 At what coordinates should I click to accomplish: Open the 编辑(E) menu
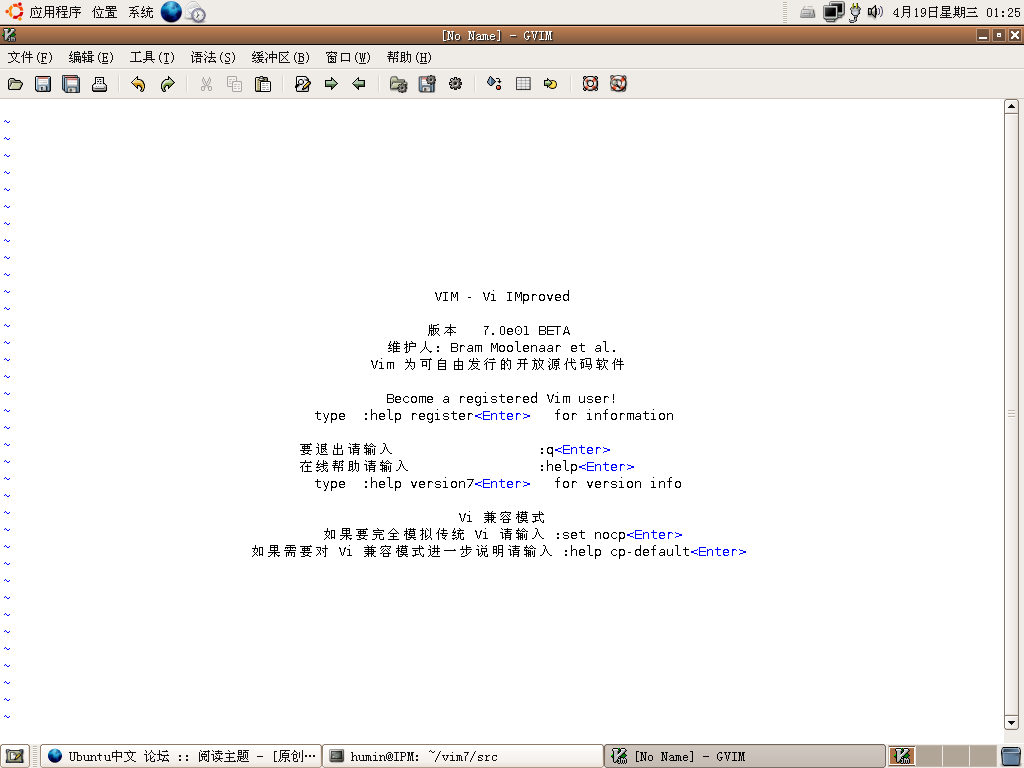(91, 57)
